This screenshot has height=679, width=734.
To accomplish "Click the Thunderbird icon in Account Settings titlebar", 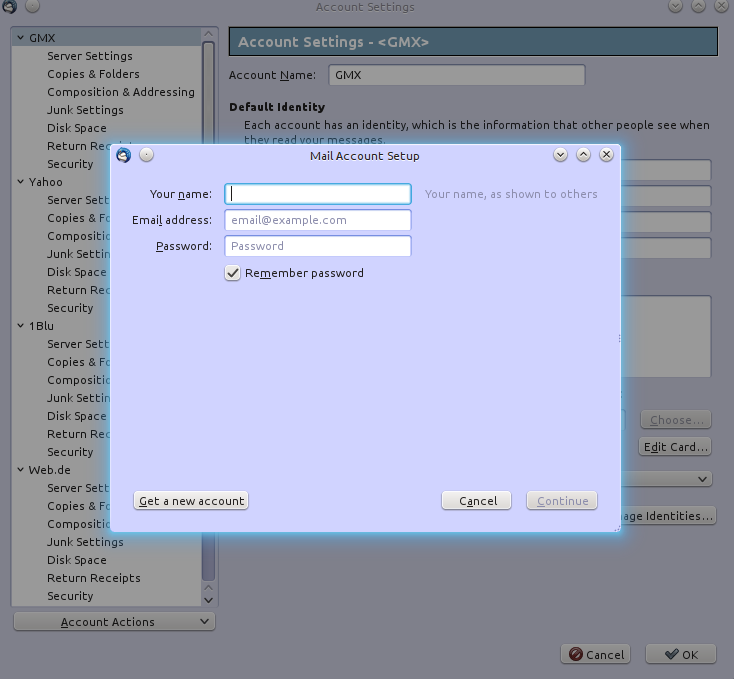I will point(9,6).
